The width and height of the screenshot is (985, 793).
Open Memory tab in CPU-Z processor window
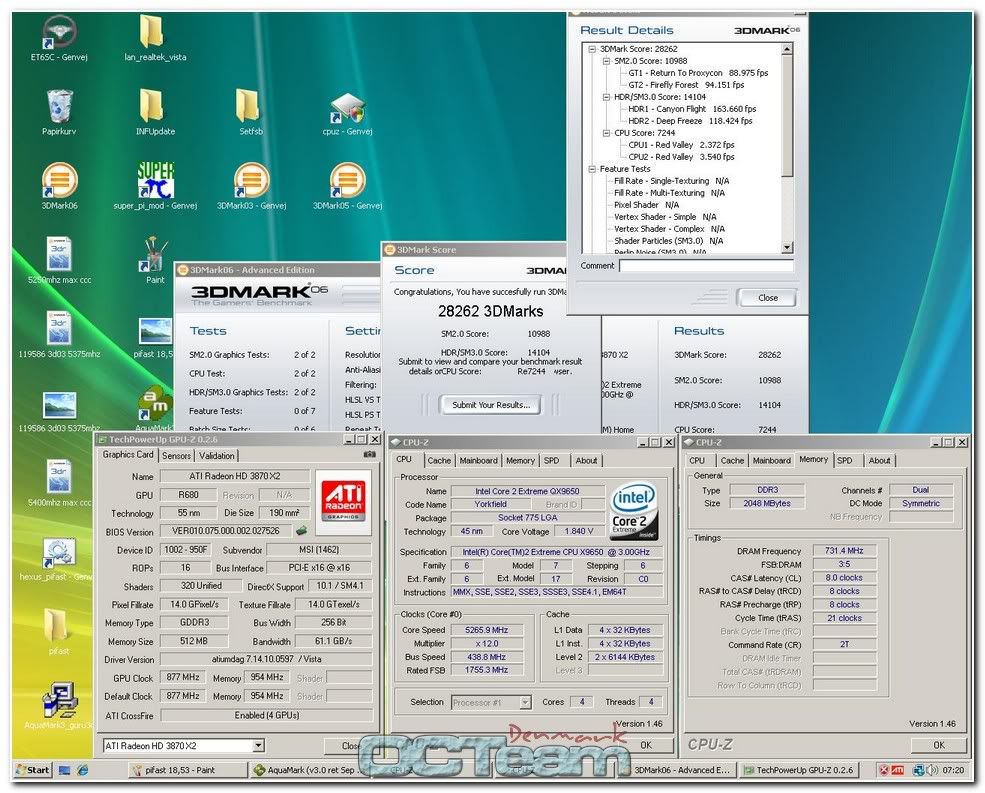point(520,461)
